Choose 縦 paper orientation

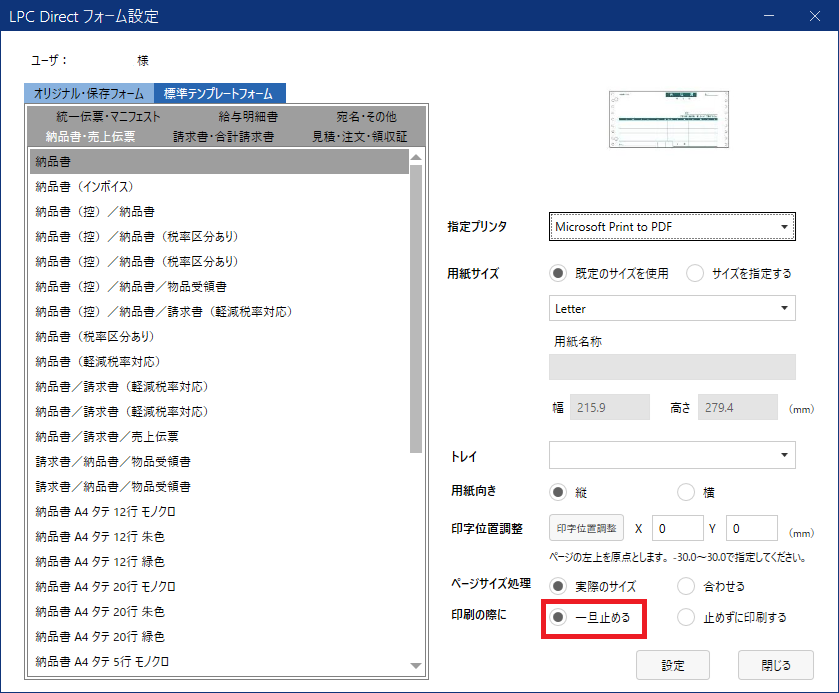tap(558, 492)
